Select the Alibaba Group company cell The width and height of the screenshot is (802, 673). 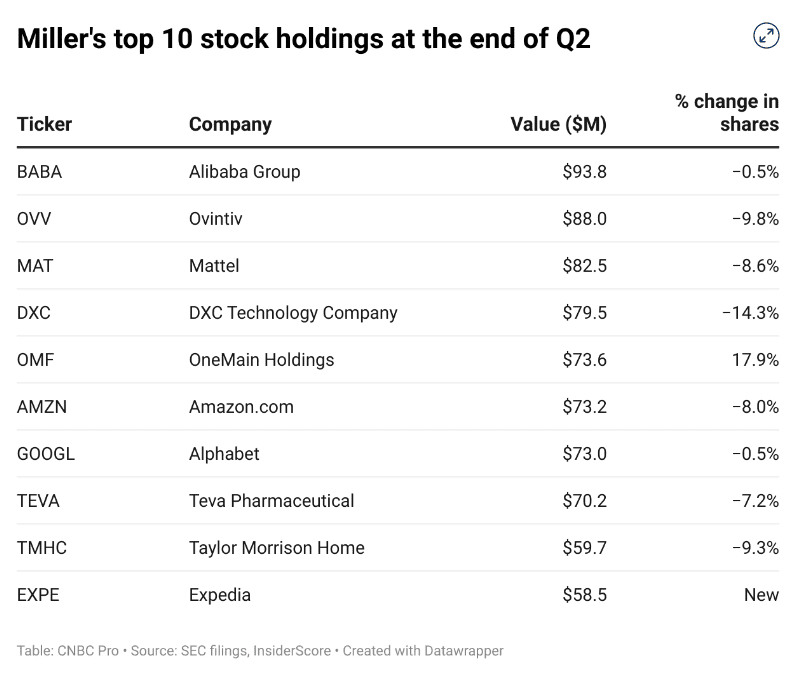point(244,172)
